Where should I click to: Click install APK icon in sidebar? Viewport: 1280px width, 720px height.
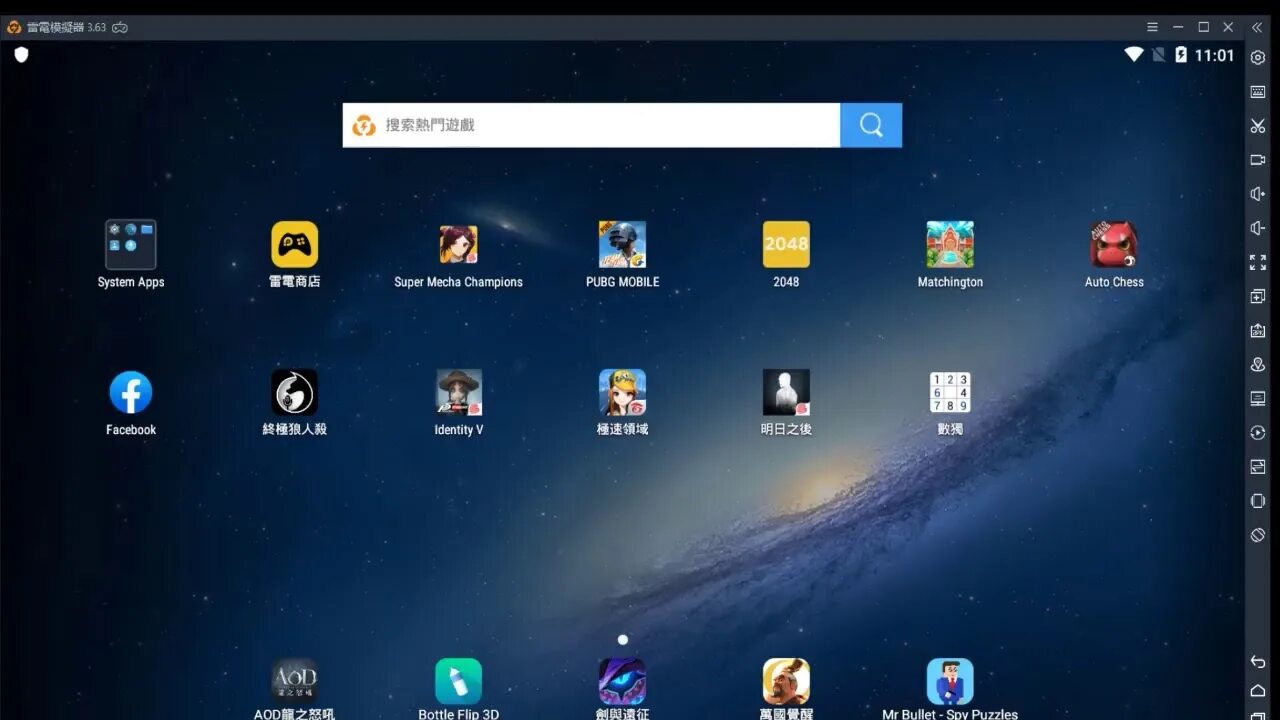click(x=1258, y=330)
